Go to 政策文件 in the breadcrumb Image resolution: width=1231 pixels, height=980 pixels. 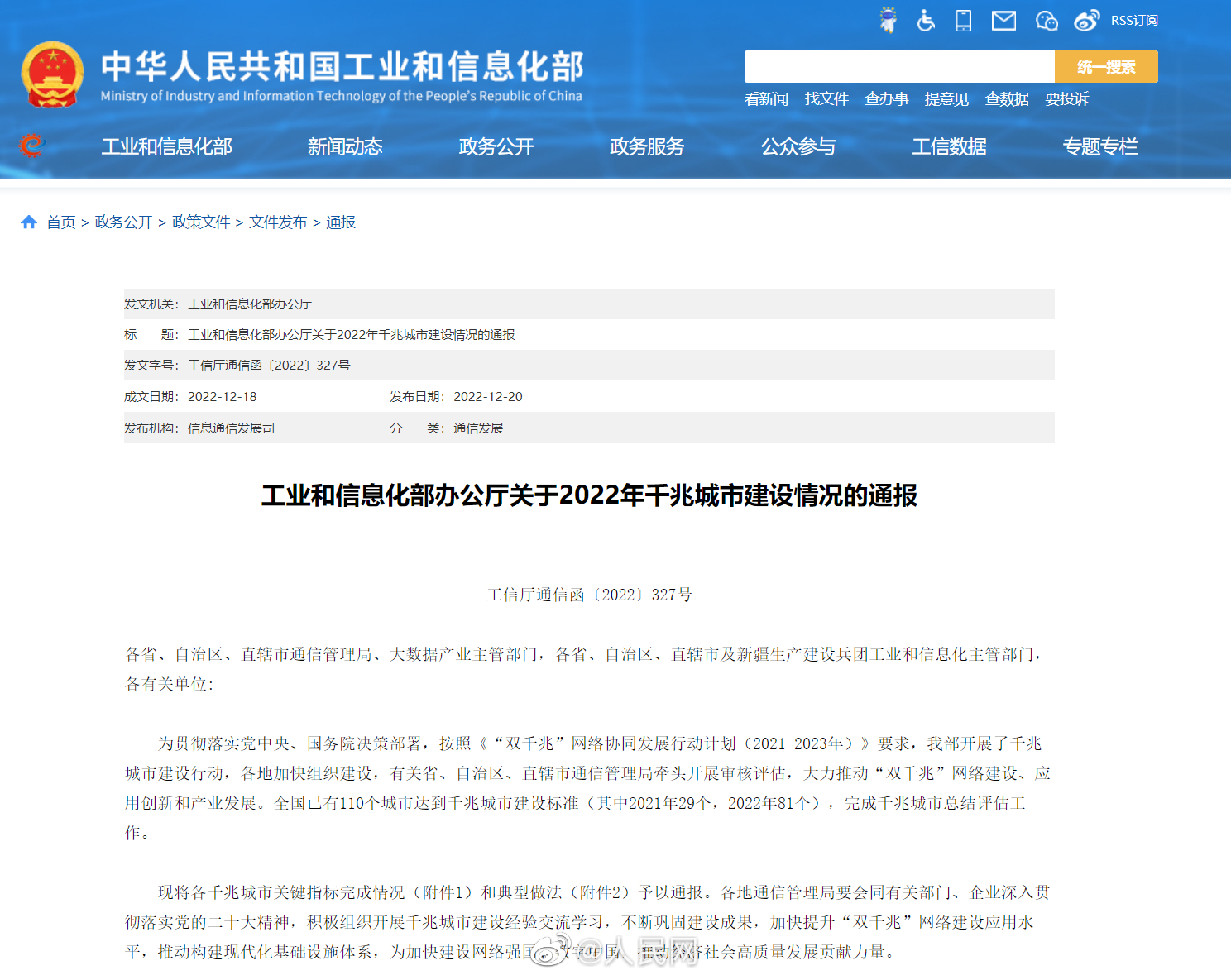(201, 222)
